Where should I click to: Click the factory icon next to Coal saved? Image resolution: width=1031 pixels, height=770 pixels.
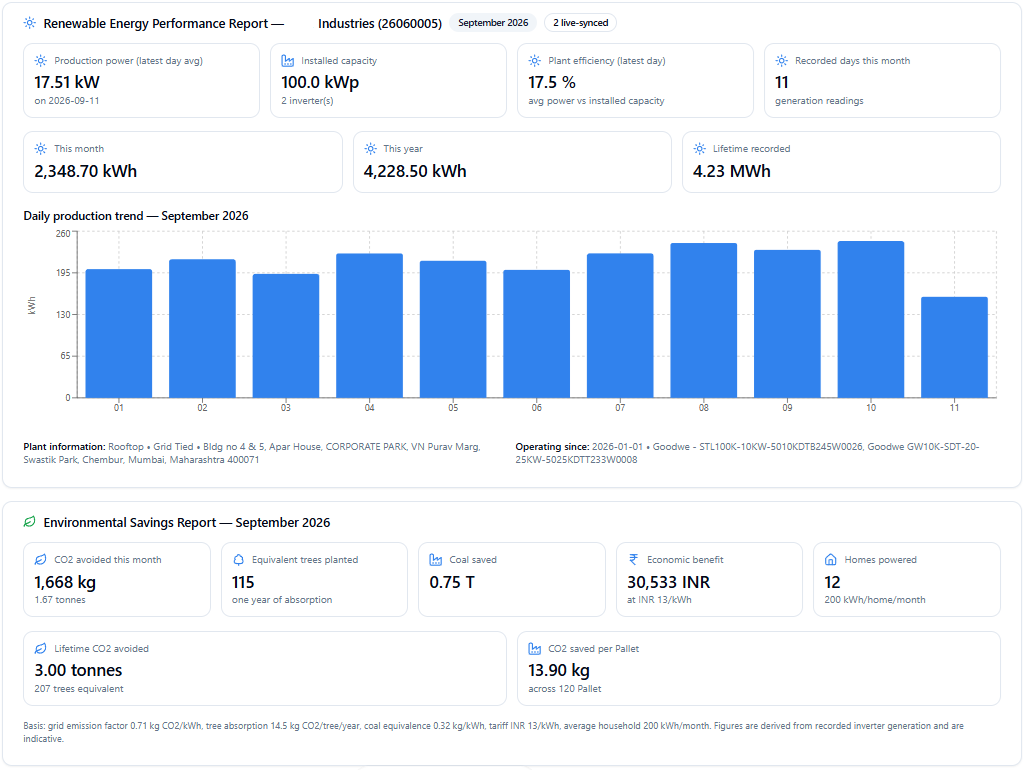click(x=436, y=560)
